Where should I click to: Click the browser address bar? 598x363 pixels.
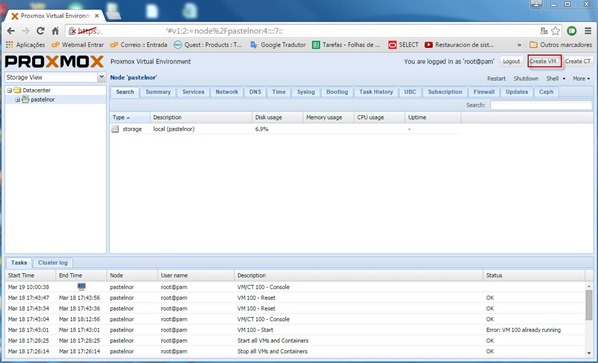[x=301, y=31]
